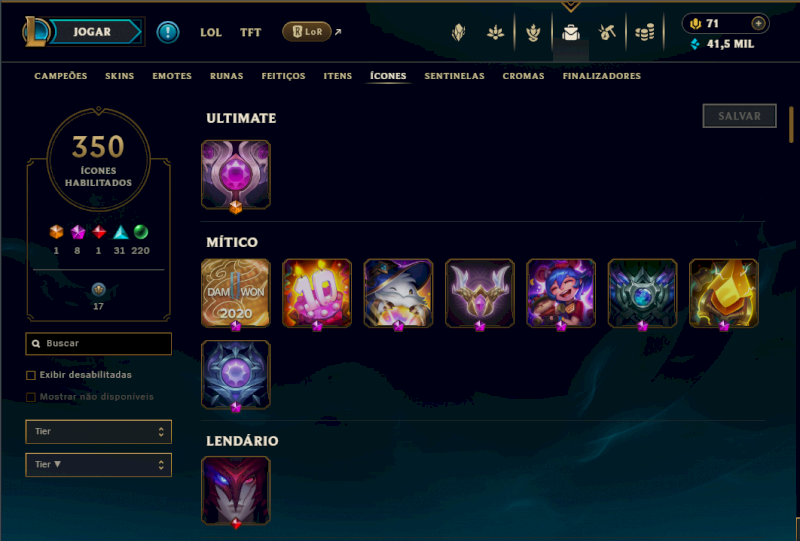Screen dimensions: 800x541
Task: Open the Store coins icon
Action: click(x=644, y=33)
